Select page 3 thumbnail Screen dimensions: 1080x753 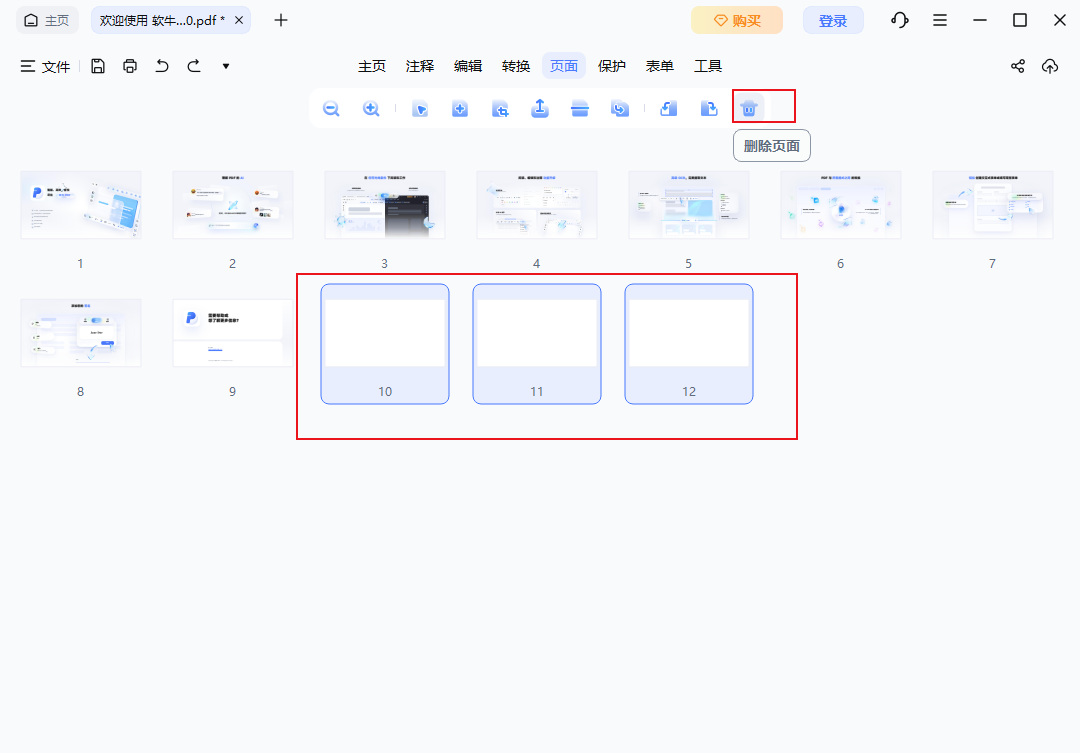click(384, 205)
